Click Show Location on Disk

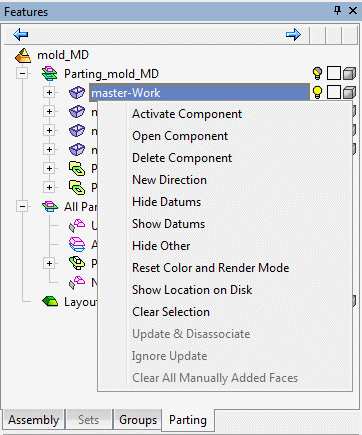192,290
